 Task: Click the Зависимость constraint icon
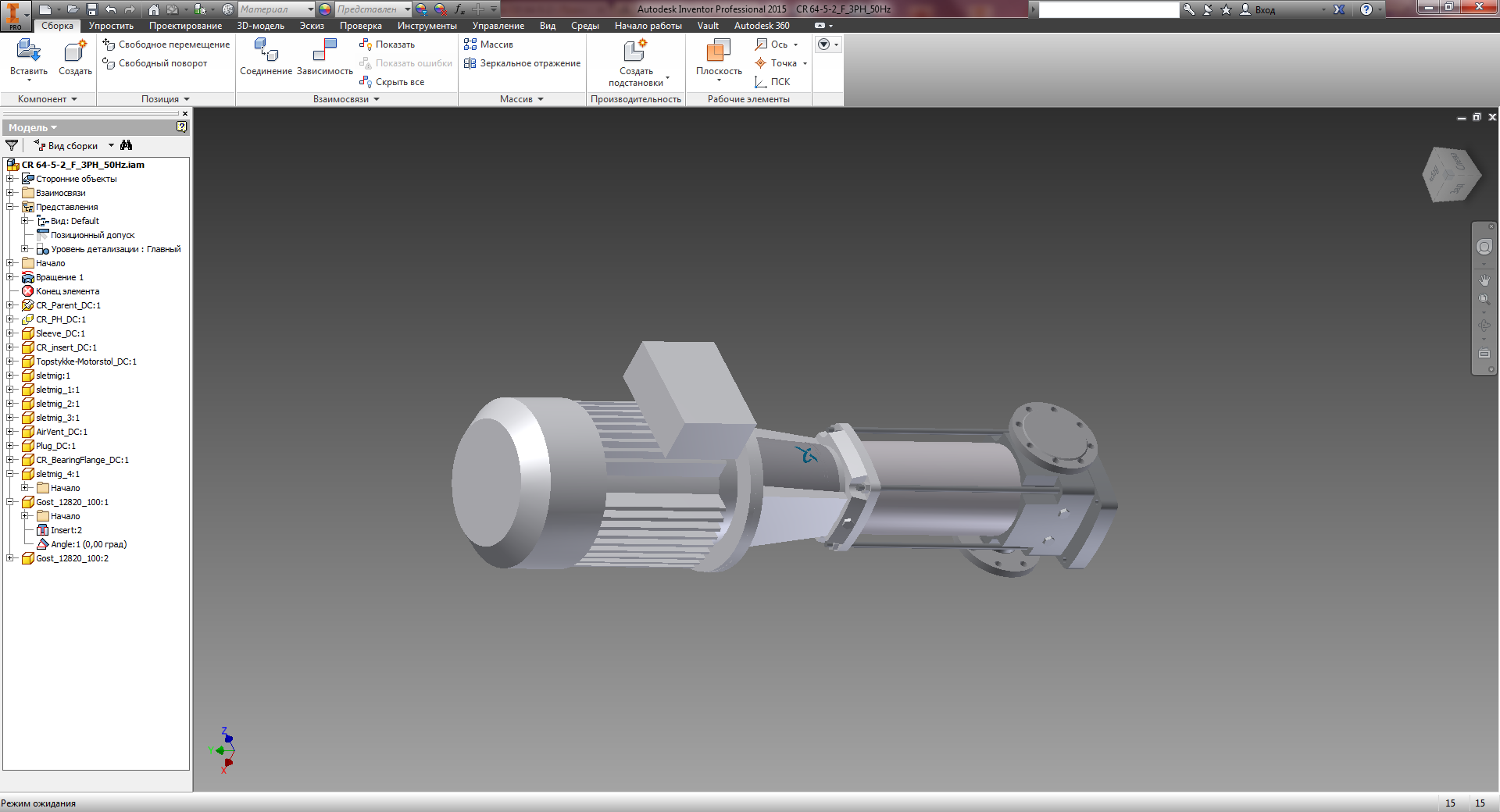(x=324, y=50)
